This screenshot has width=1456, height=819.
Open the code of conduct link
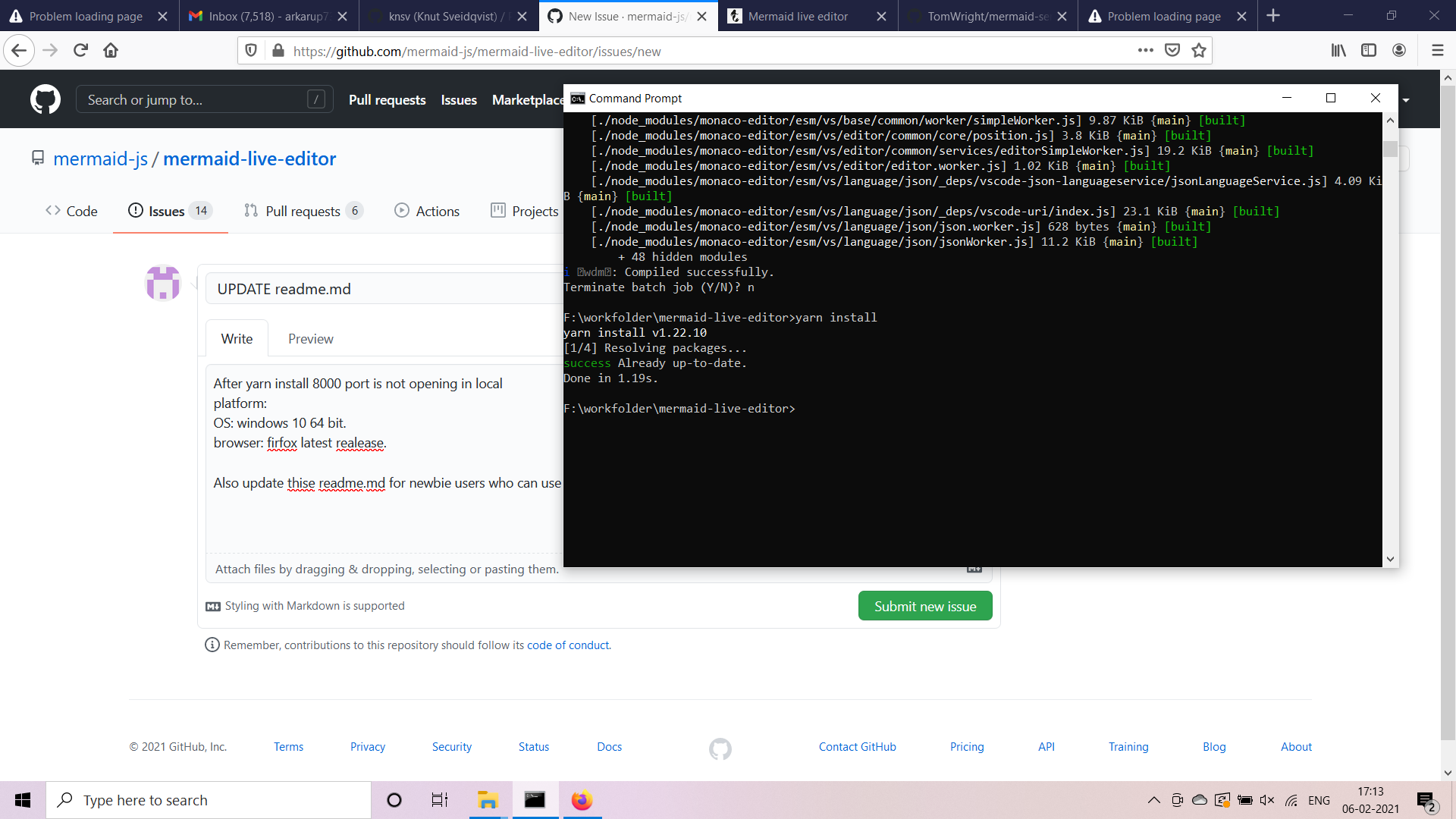click(x=567, y=645)
